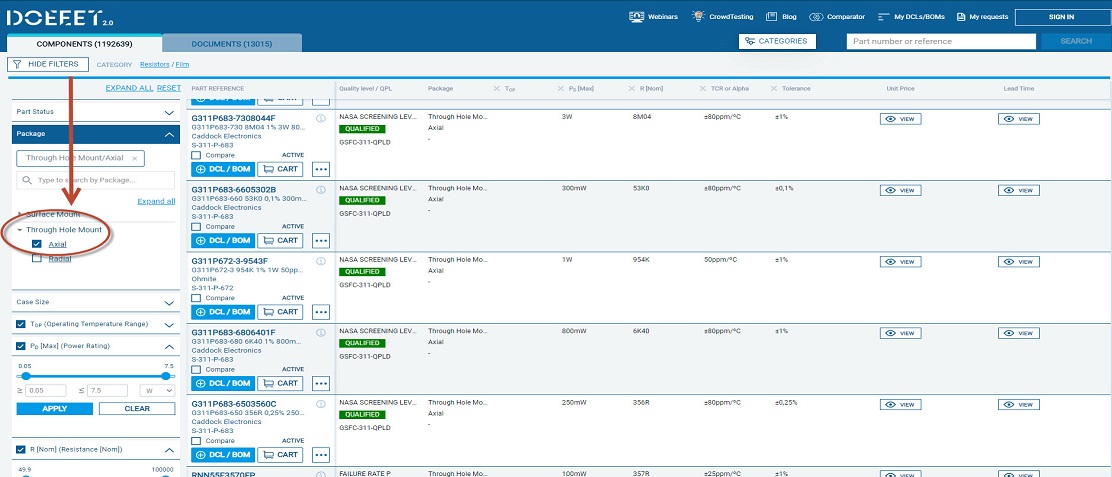The height and width of the screenshot is (477, 1112).
Task: Apply the power rating filter
Action: tap(55, 408)
